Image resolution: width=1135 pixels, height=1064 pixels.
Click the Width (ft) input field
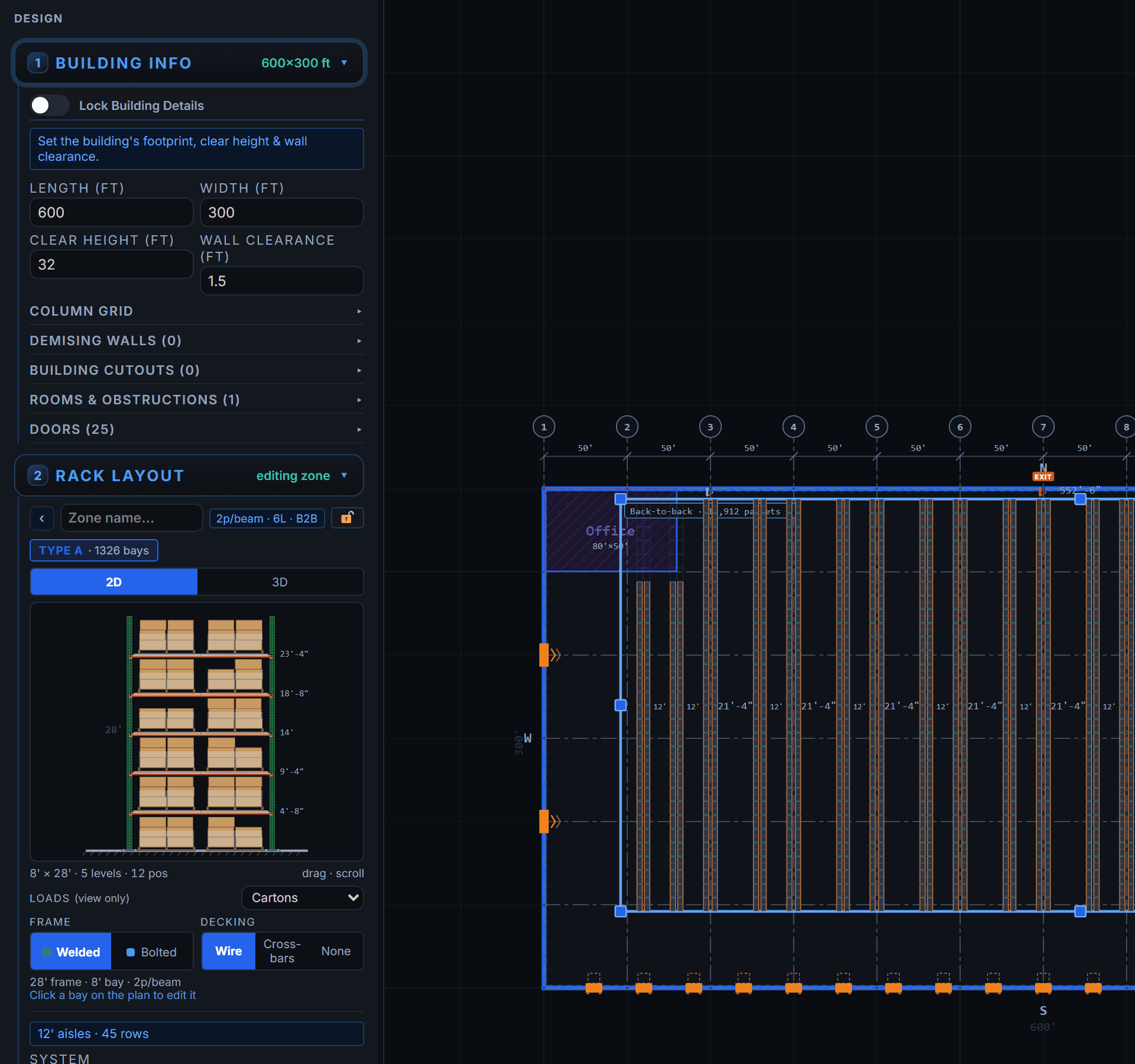pyautogui.click(x=281, y=212)
